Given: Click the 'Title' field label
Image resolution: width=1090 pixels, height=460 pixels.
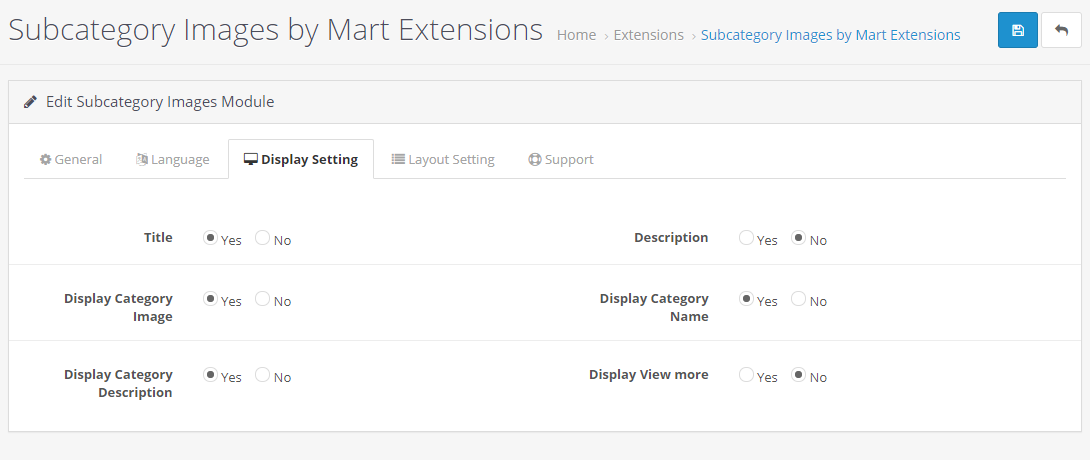Looking at the screenshot, I should click(x=158, y=238).
